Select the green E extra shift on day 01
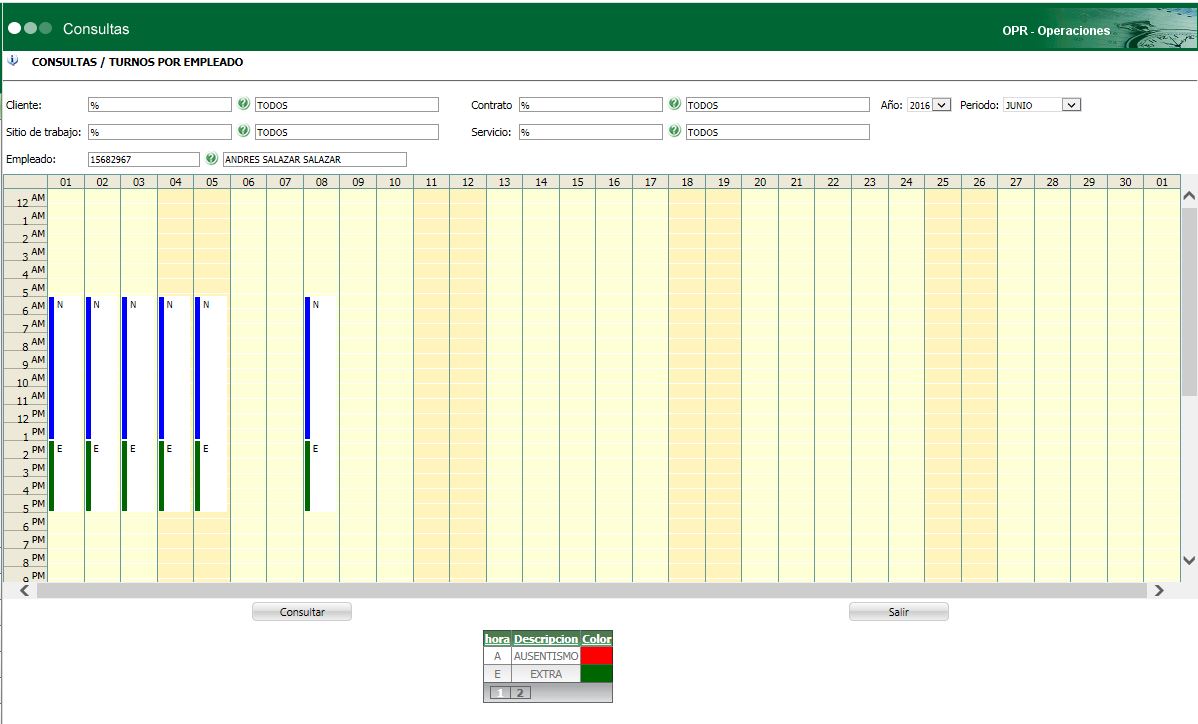This screenshot has width=1198, height=724. (65, 476)
